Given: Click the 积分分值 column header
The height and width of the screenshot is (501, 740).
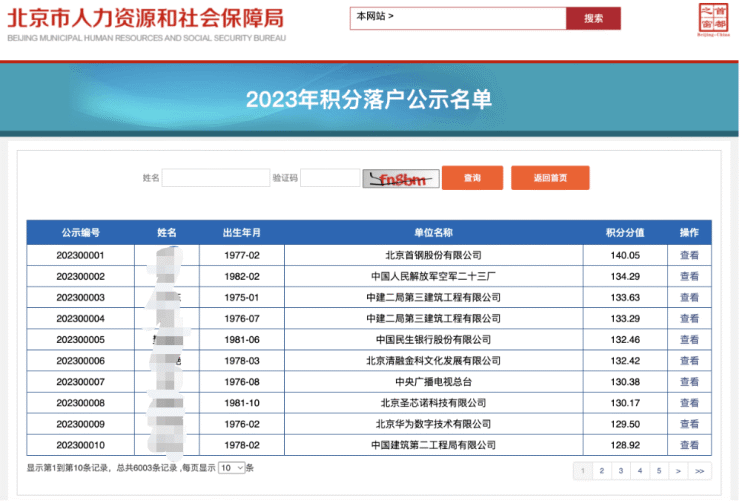Looking at the screenshot, I should coord(624,233).
